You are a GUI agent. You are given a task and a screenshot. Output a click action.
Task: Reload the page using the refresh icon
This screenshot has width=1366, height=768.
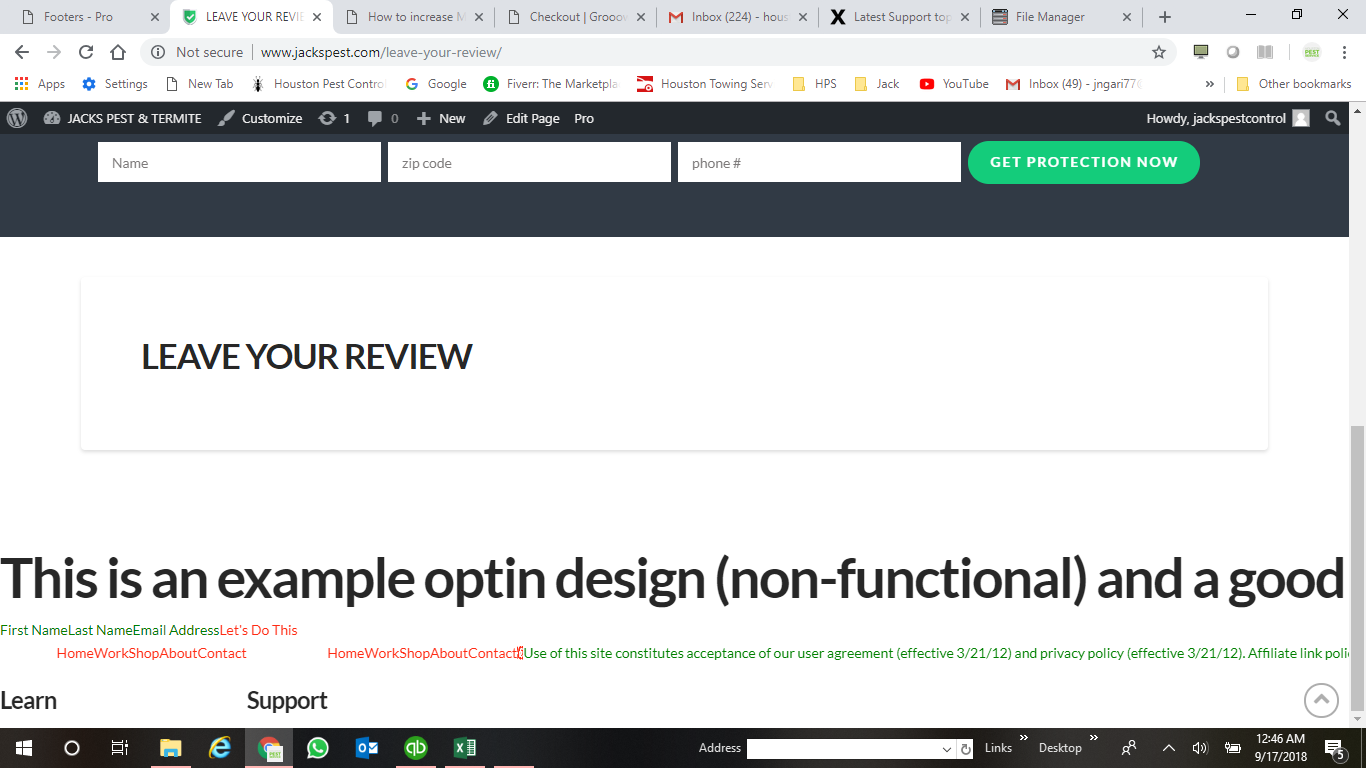point(86,52)
